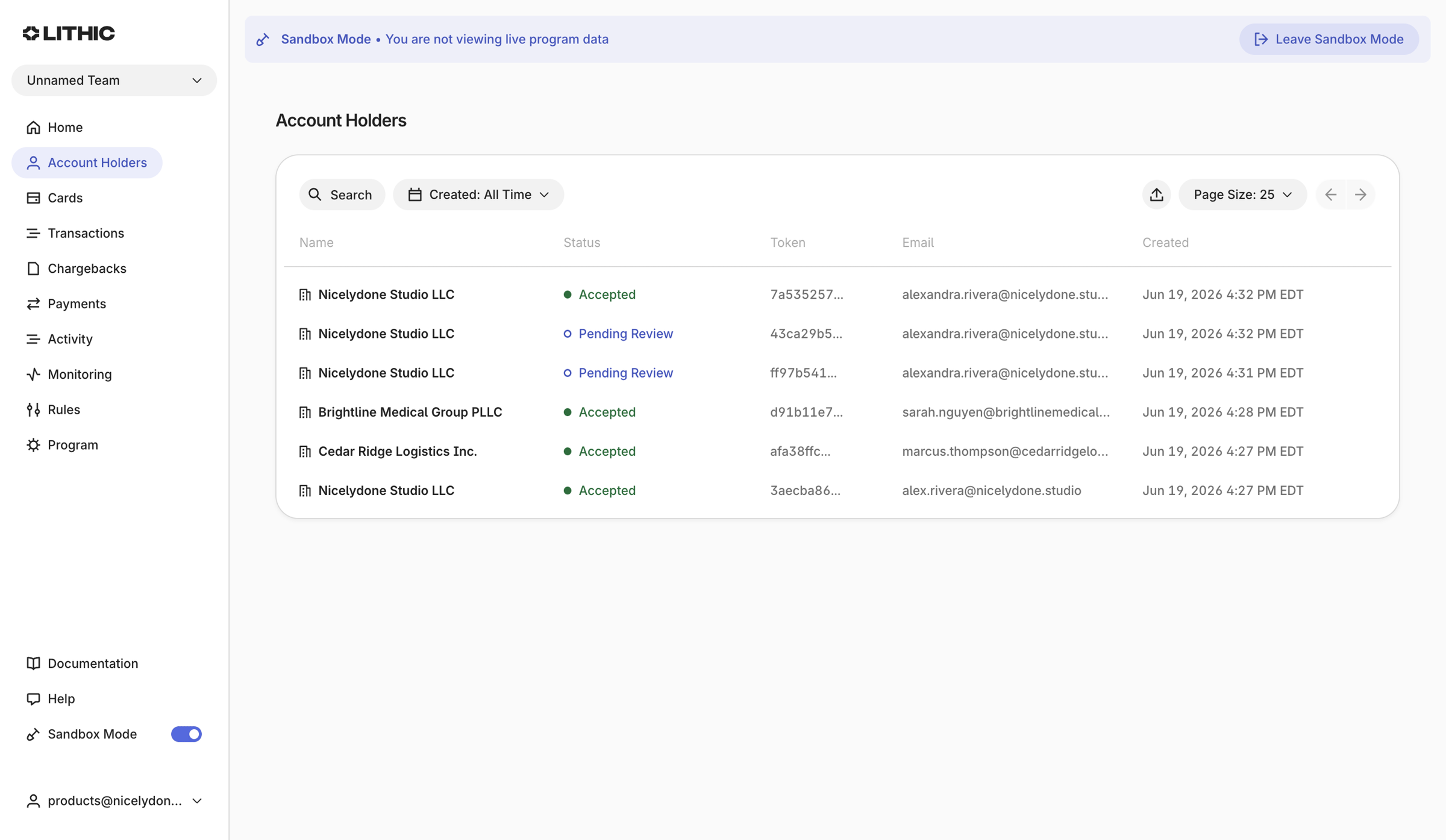Click Leave Sandbox Mode button
This screenshot has height=840, width=1446.
point(1329,39)
